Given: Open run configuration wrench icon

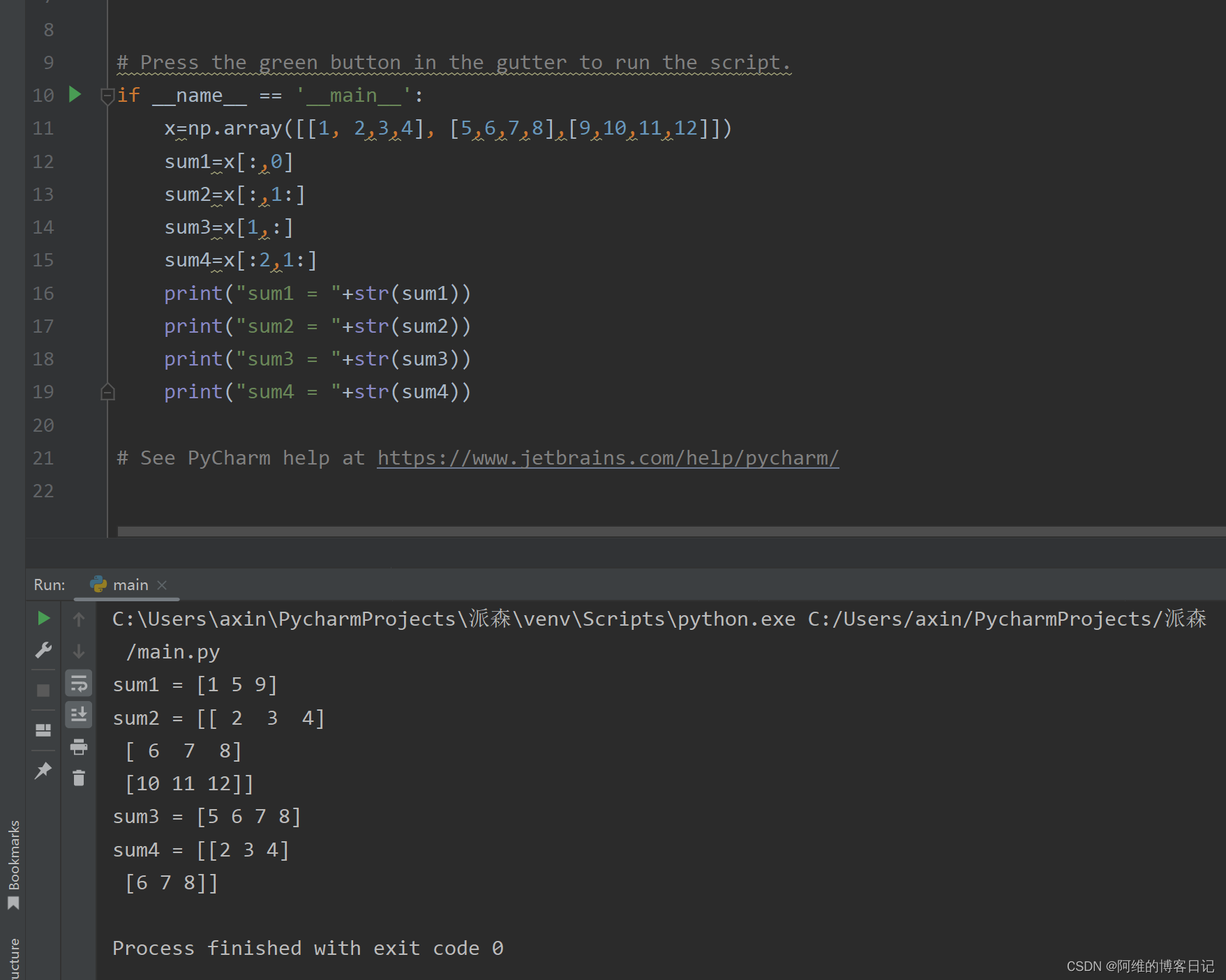Looking at the screenshot, I should 43,651.
